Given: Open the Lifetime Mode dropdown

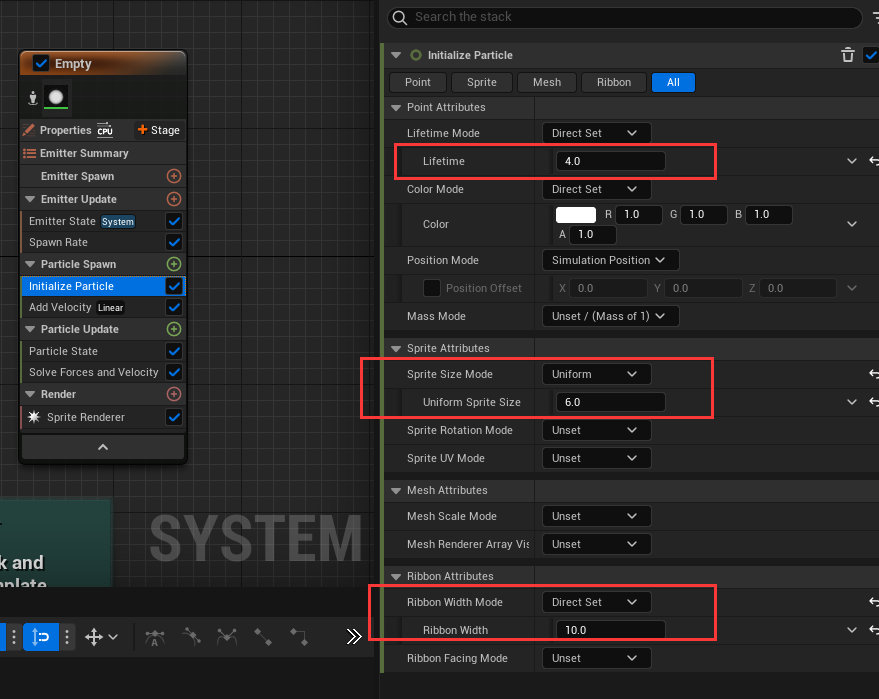Looking at the screenshot, I should pos(596,133).
